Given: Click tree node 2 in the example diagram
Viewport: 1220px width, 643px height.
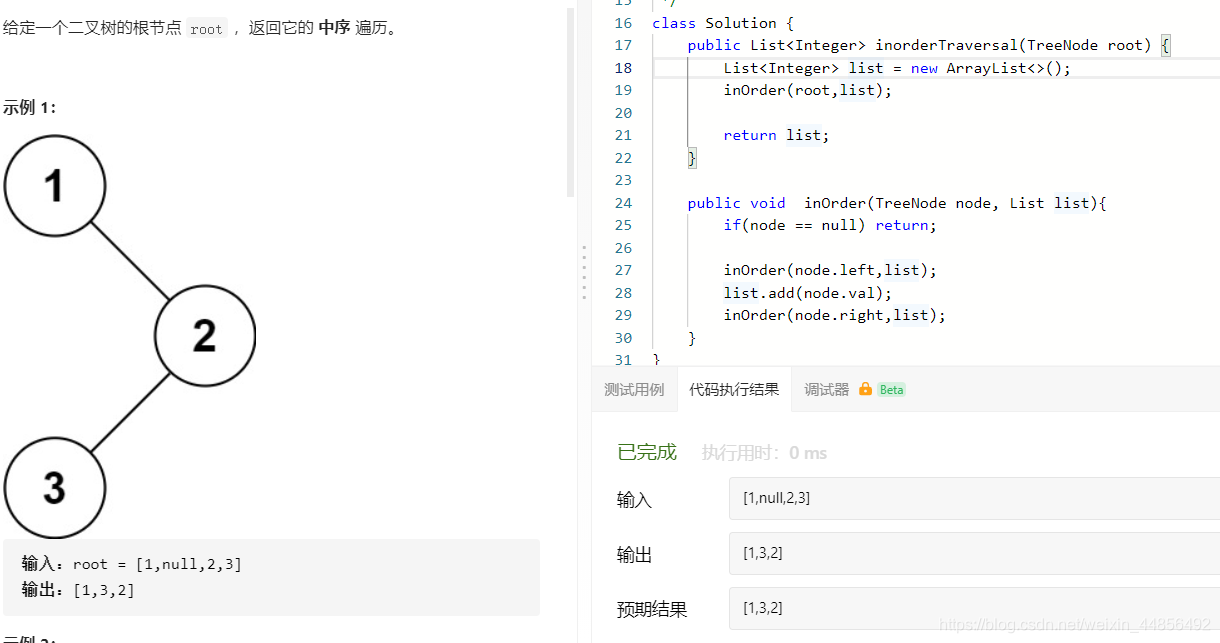Looking at the screenshot, I should 205,335.
